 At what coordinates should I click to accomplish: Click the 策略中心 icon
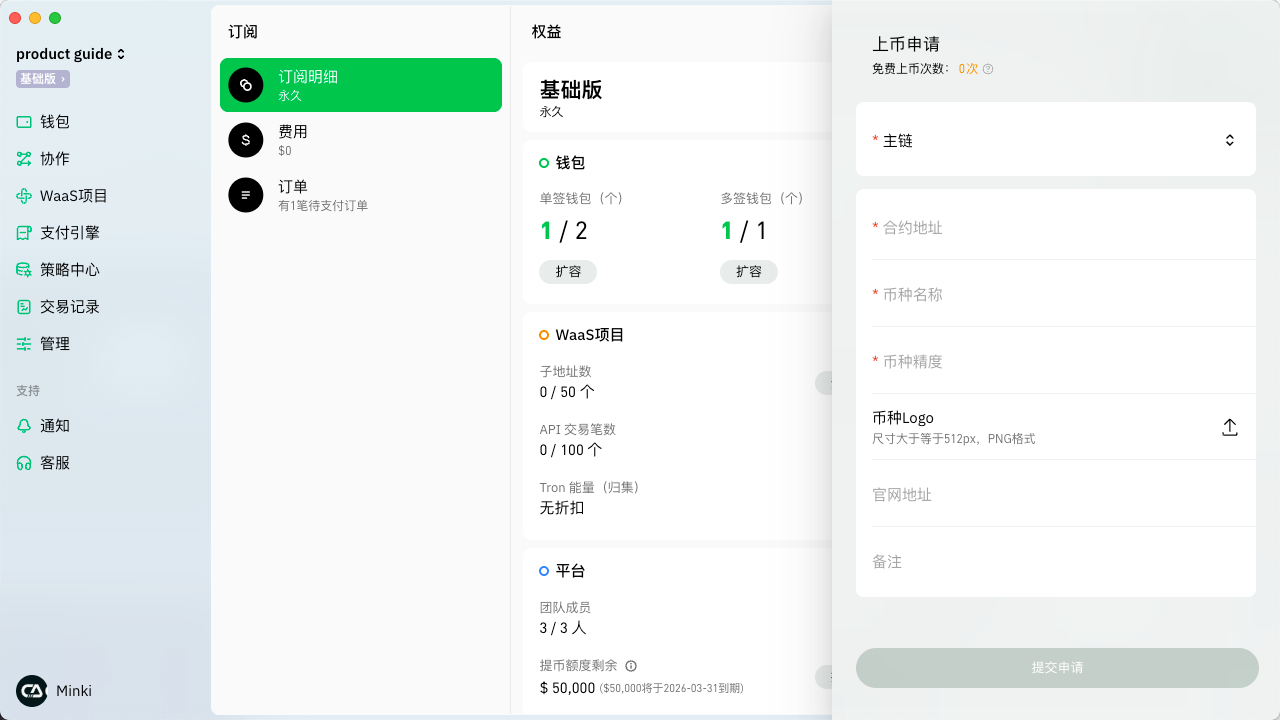(24, 270)
